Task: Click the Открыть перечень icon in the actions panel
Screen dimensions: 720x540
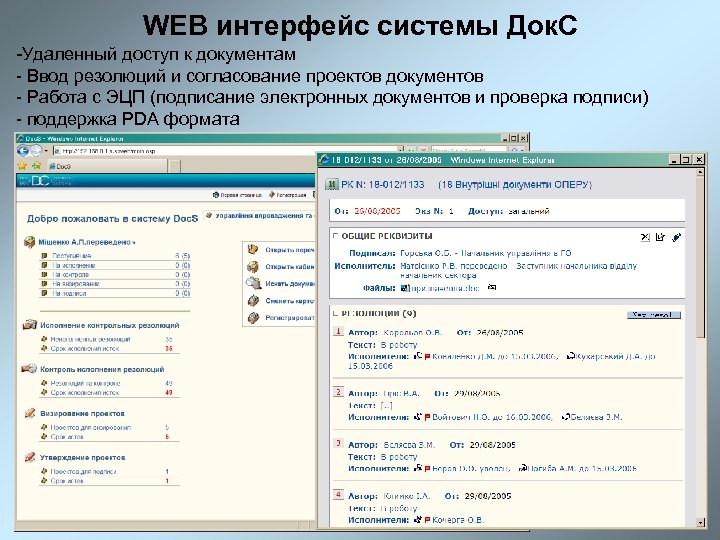Action: coord(253,249)
